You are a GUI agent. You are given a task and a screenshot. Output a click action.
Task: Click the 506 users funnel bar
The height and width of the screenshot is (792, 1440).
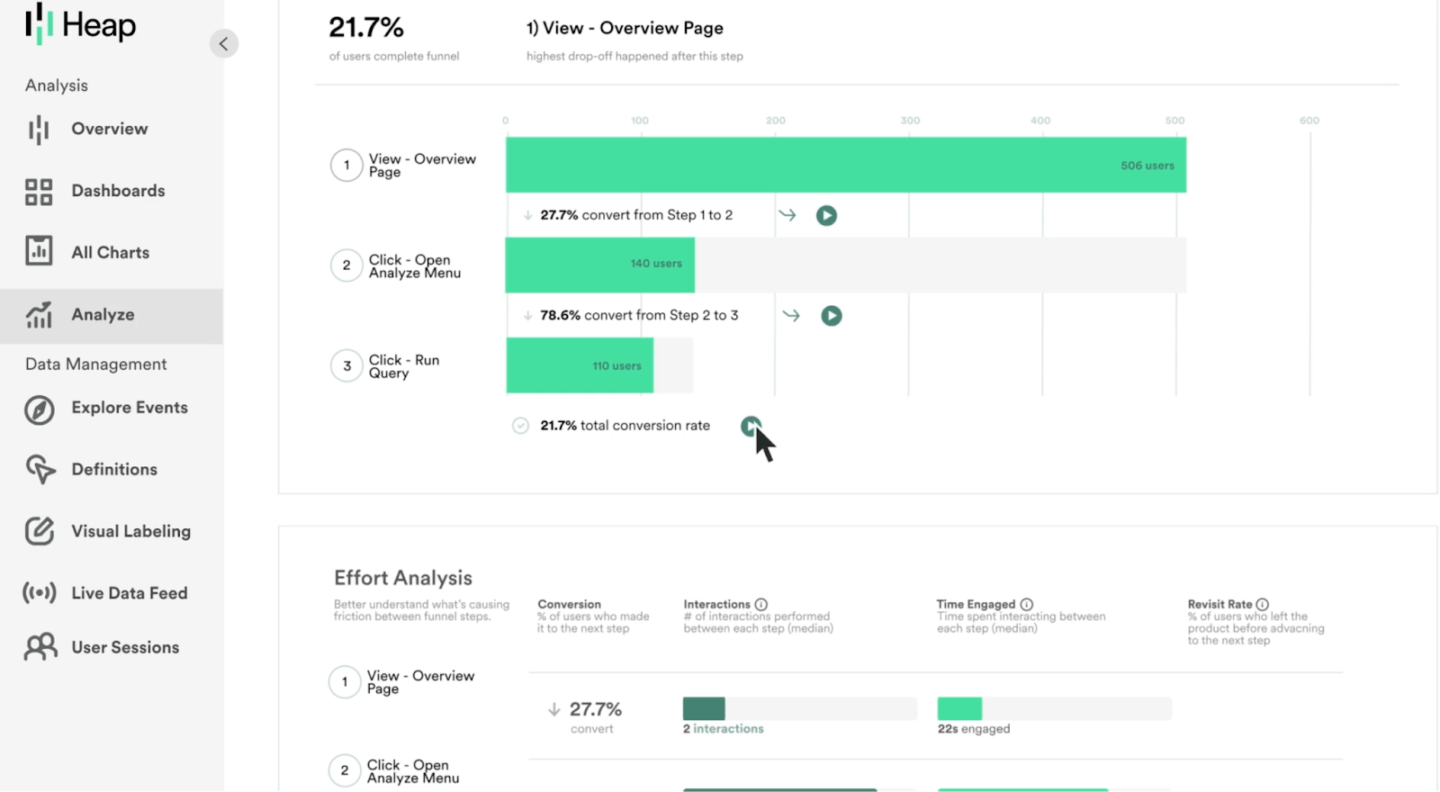845,164
